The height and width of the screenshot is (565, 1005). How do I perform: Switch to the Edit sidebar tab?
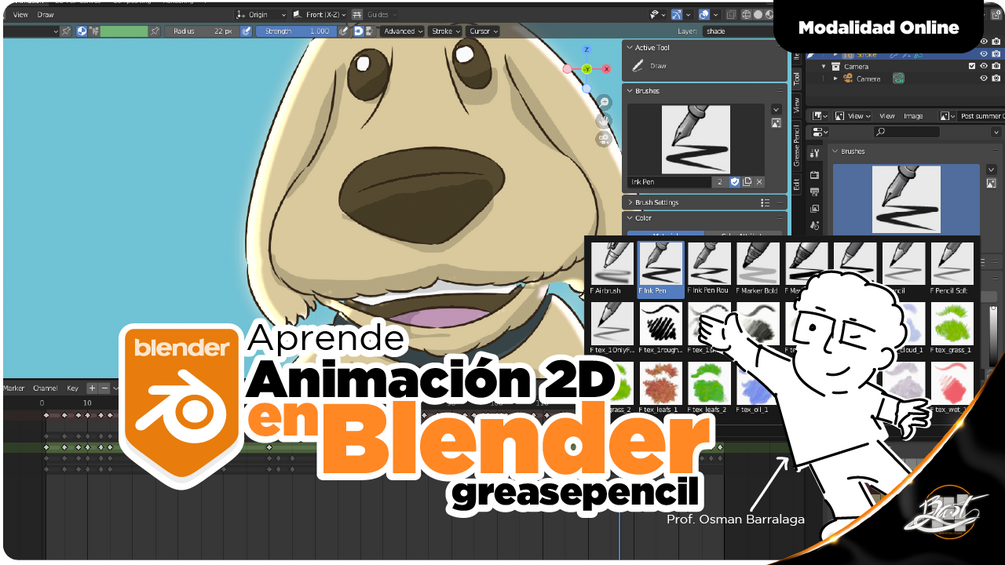coord(796,185)
